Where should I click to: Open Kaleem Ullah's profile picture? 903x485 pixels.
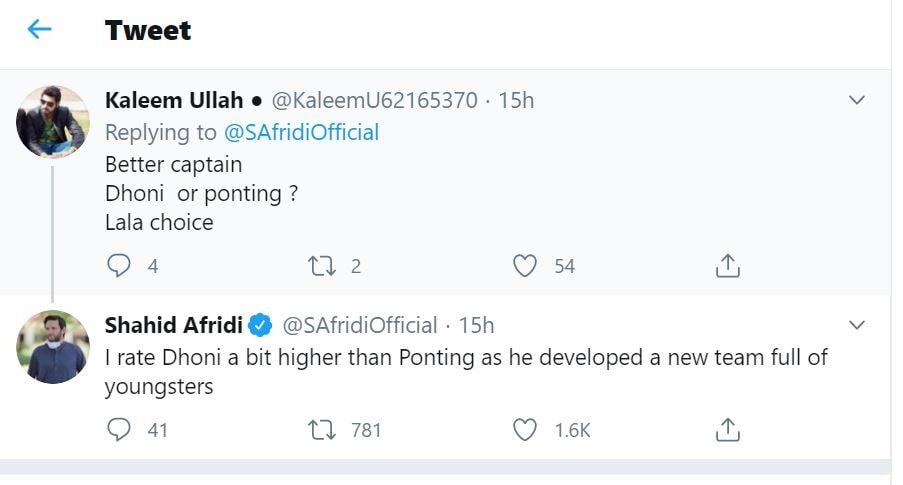[x=53, y=122]
